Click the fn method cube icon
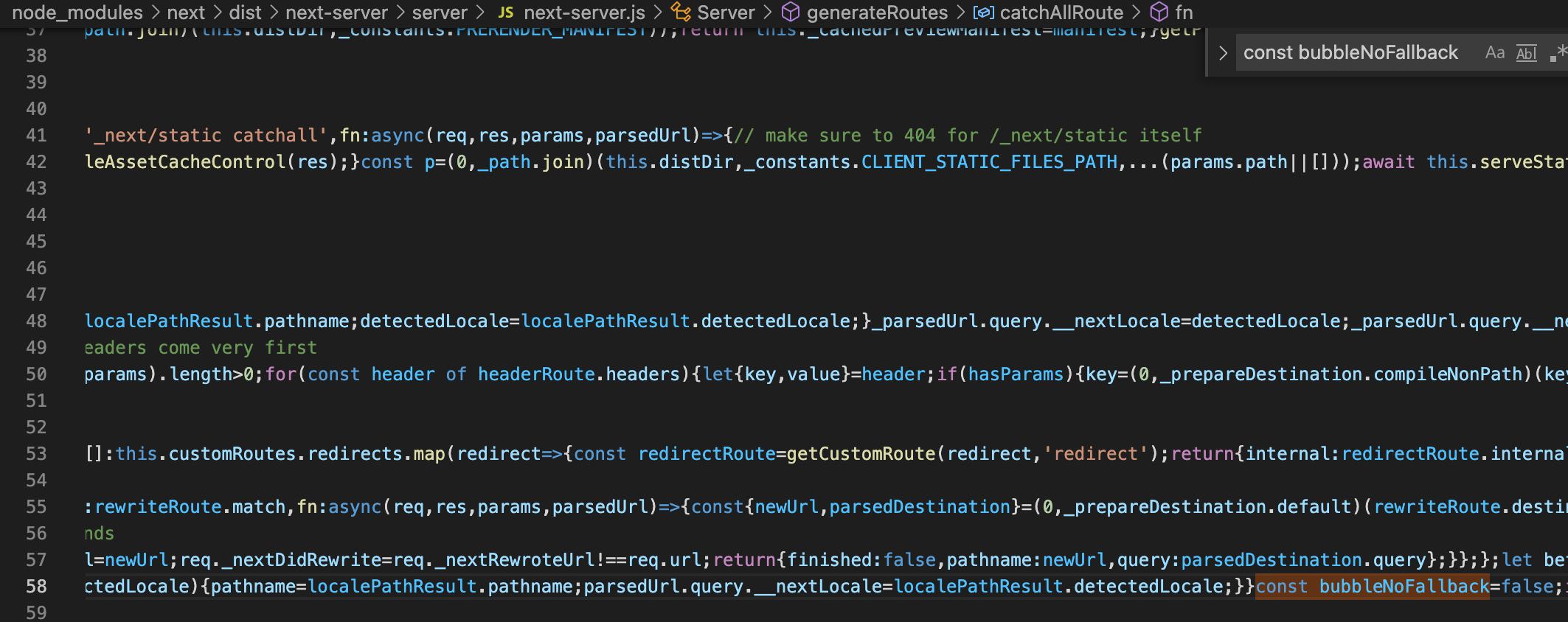The height and width of the screenshot is (622, 1568). pyautogui.click(x=1159, y=13)
